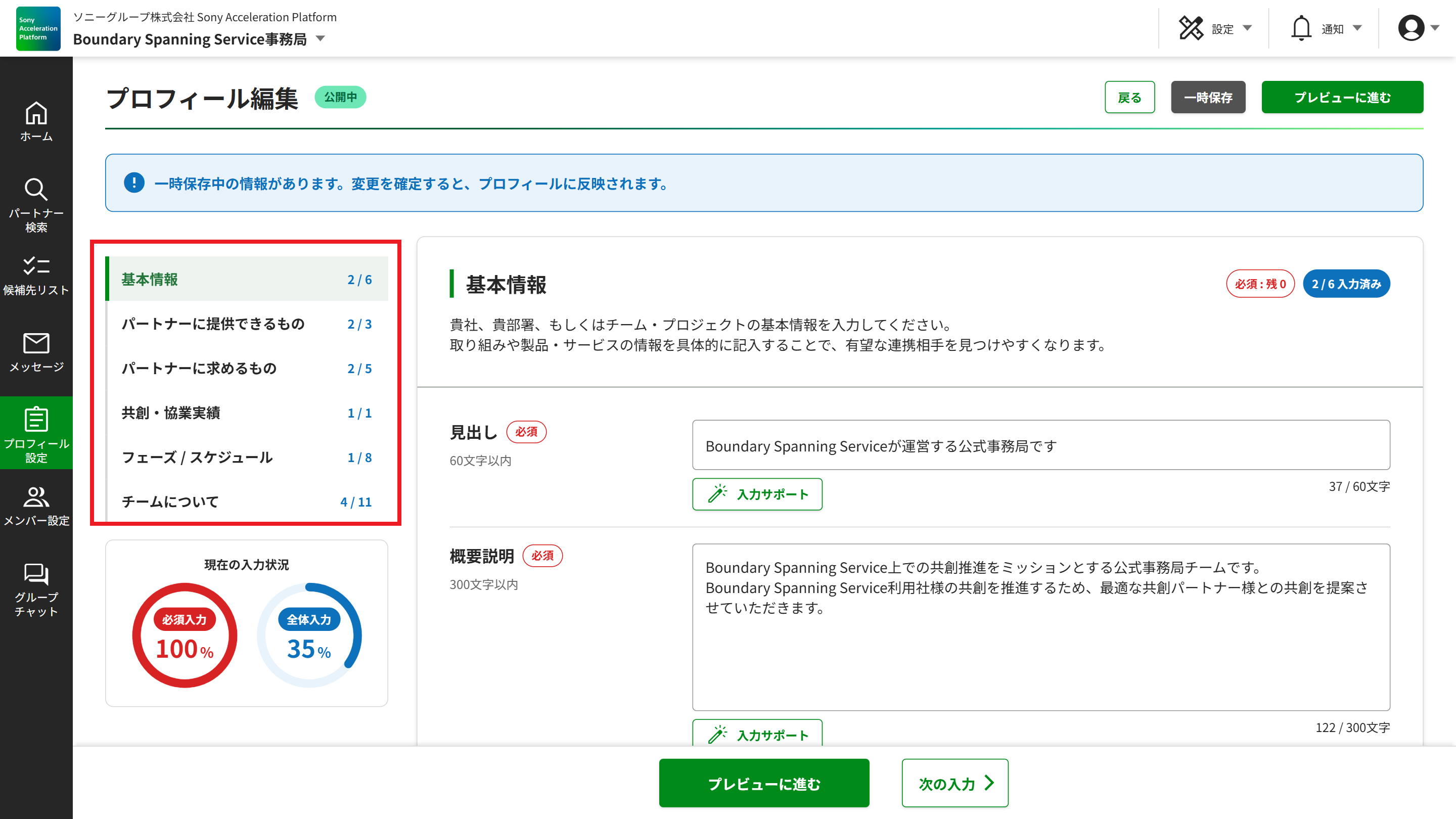Click into the 見出し headline text field

(1040, 445)
